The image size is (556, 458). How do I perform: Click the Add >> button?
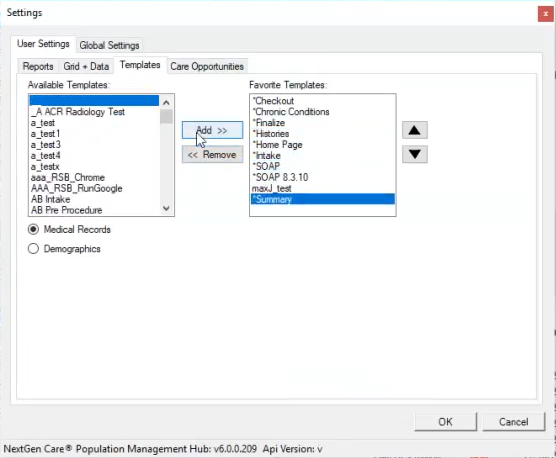pyautogui.click(x=212, y=130)
